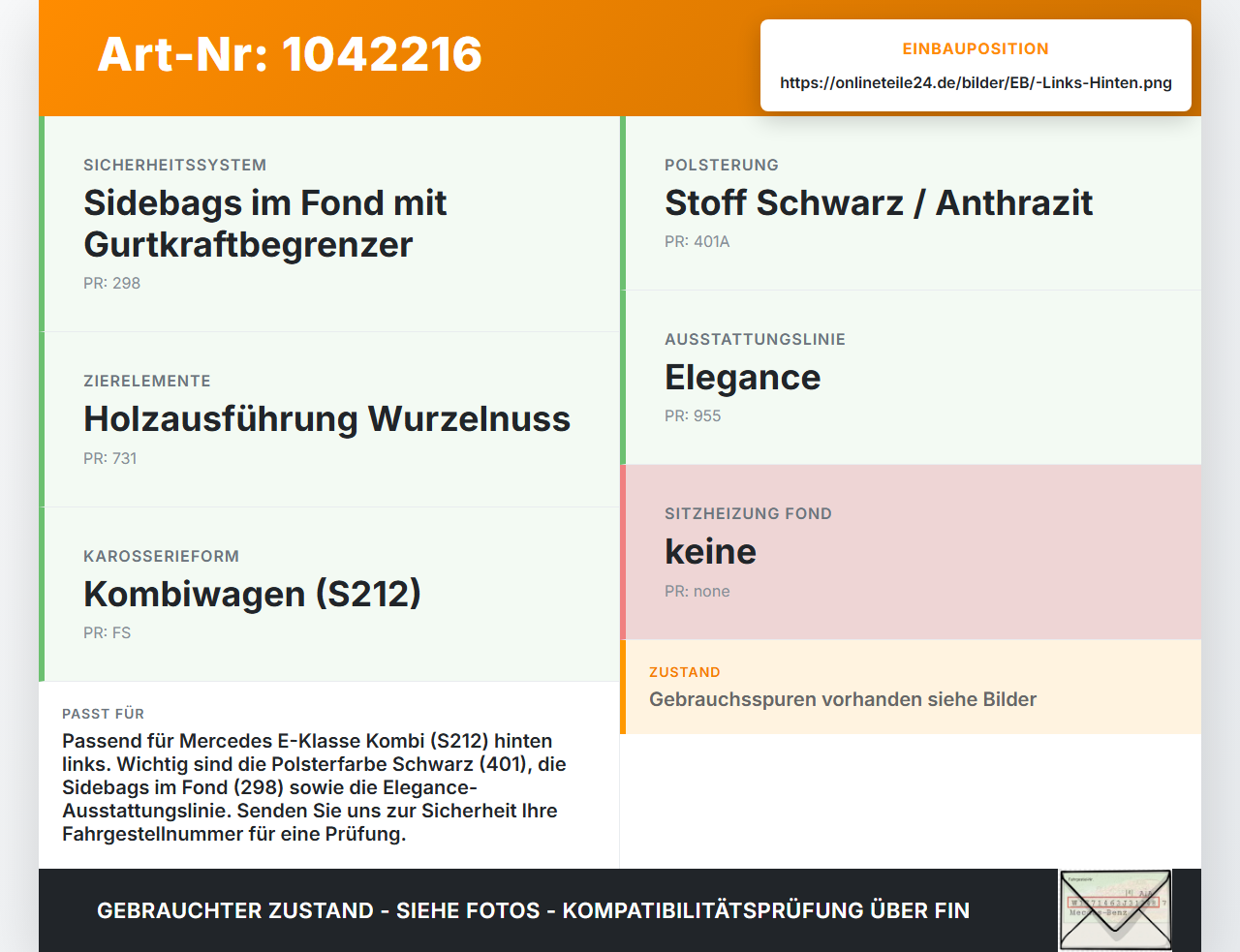Image resolution: width=1240 pixels, height=952 pixels.
Task: Click the ZIERELEMENTE label
Action: tap(146, 381)
